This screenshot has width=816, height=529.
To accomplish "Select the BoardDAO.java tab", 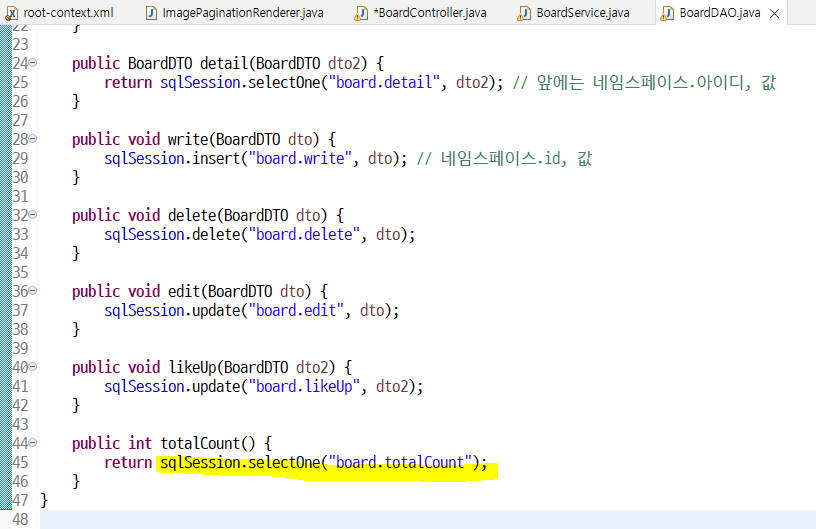I will pyautogui.click(x=720, y=12).
